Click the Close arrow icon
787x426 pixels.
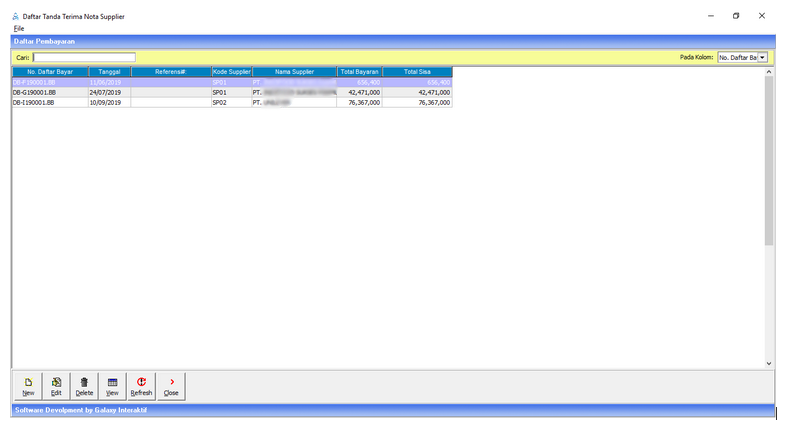pos(171,382)
